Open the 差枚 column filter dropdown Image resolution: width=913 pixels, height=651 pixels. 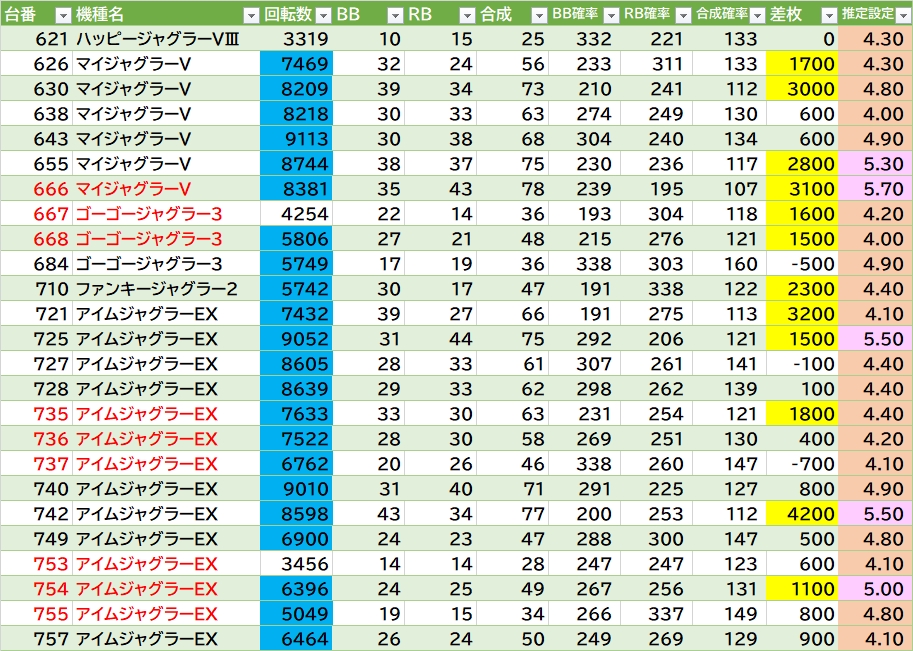(828, 15)
